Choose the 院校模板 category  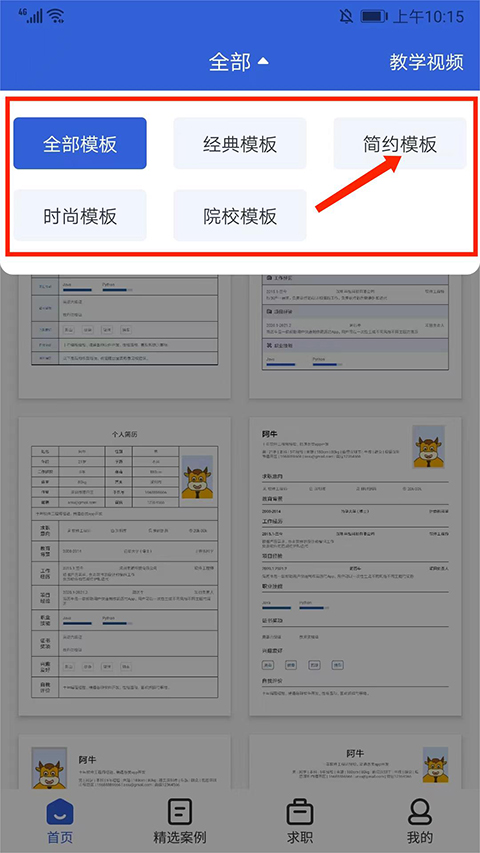pyautogui.click(x=240, y=215)
